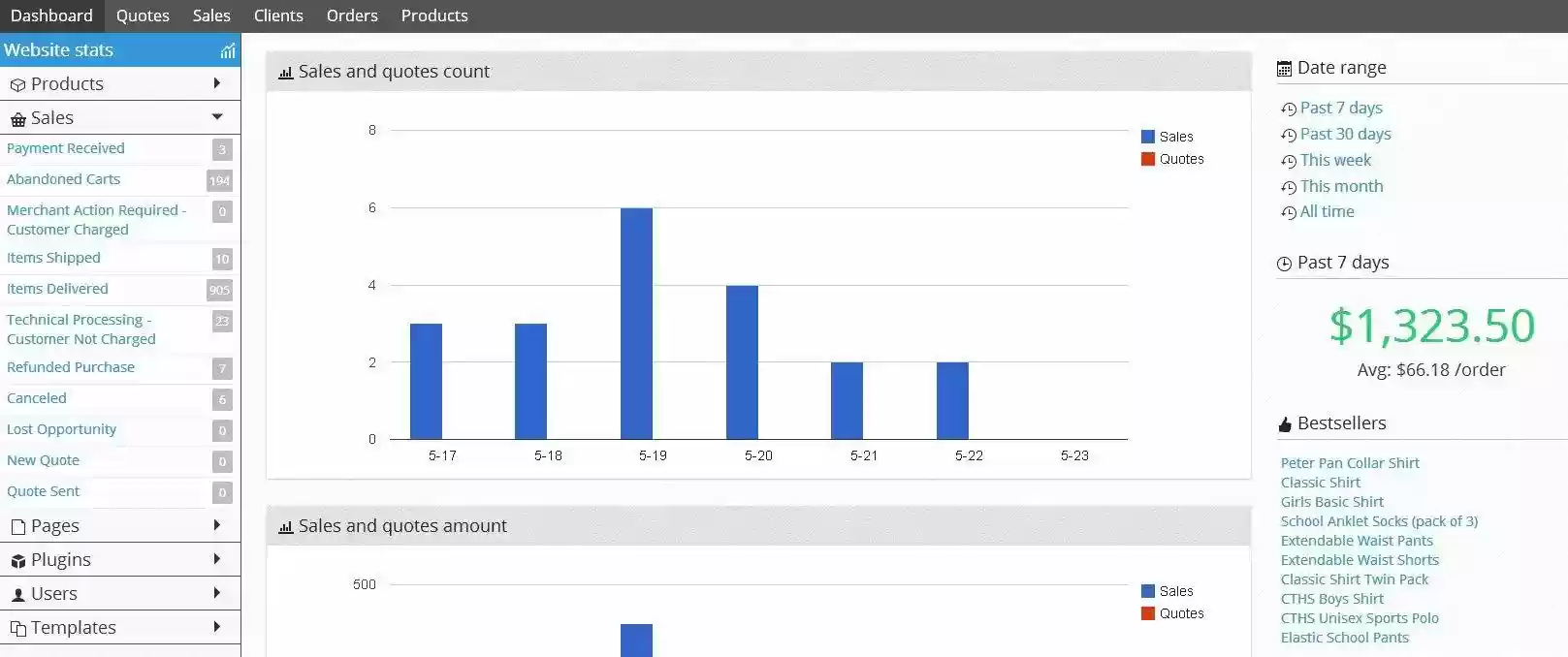Open Canceled orders list

(37, 398)
